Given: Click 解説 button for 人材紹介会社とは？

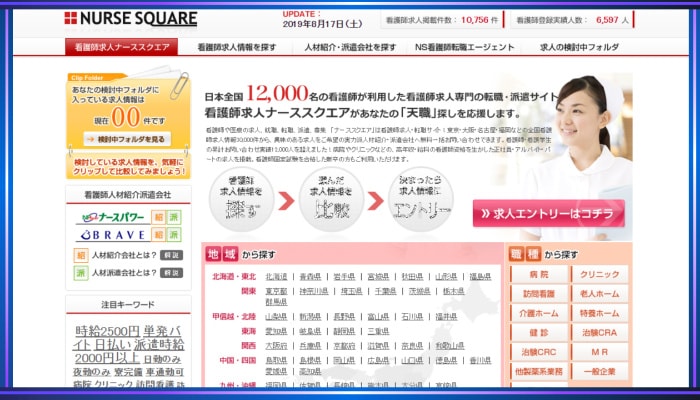Looking at the screenshot, I should (x=171, y=255).
